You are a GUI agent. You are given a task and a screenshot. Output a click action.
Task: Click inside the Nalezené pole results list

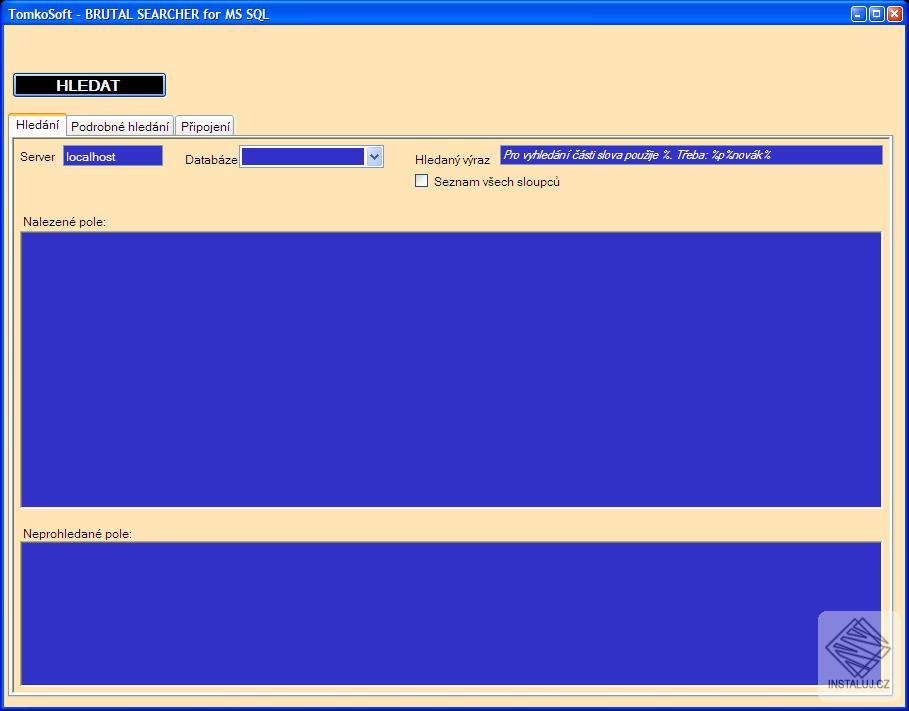(451, 369)
